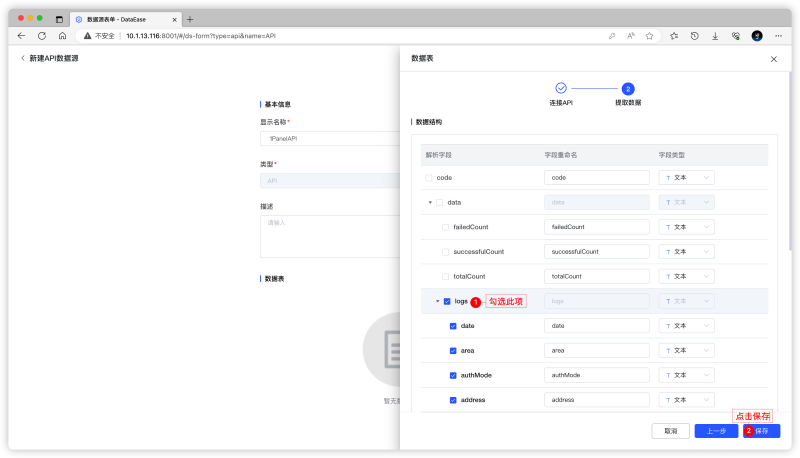800x458 pixels.
Task: Open browser more options menu
Action: [x=778, y=36]
